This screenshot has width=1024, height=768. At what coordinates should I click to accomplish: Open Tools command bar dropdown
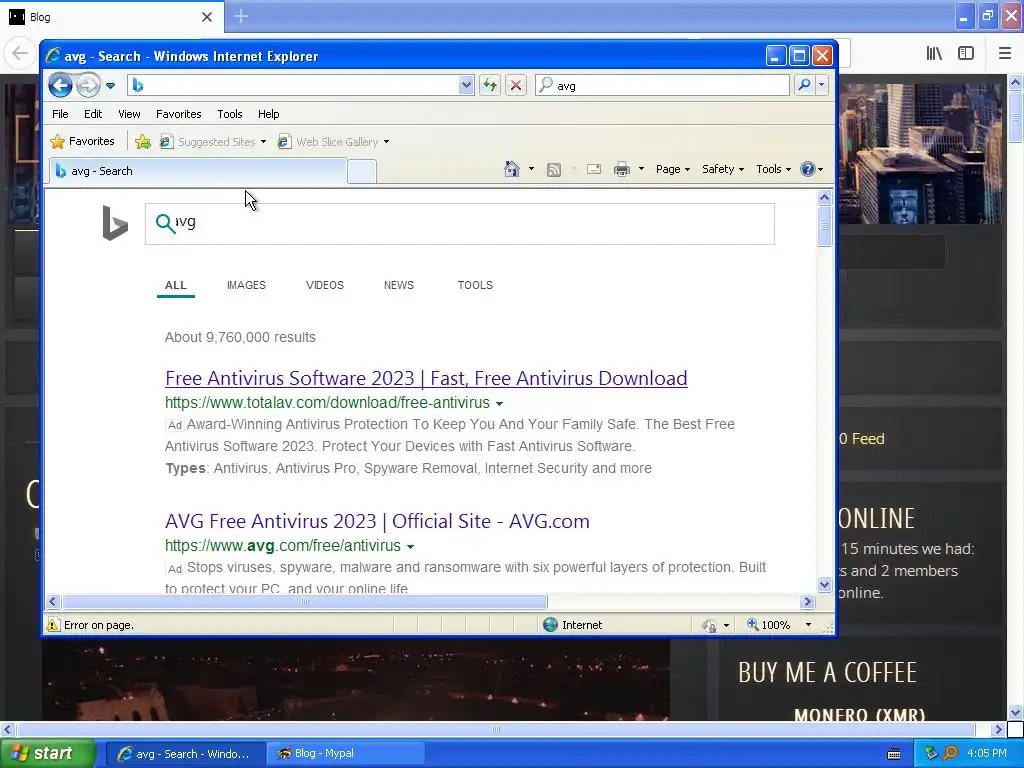(x=773, y=169)
